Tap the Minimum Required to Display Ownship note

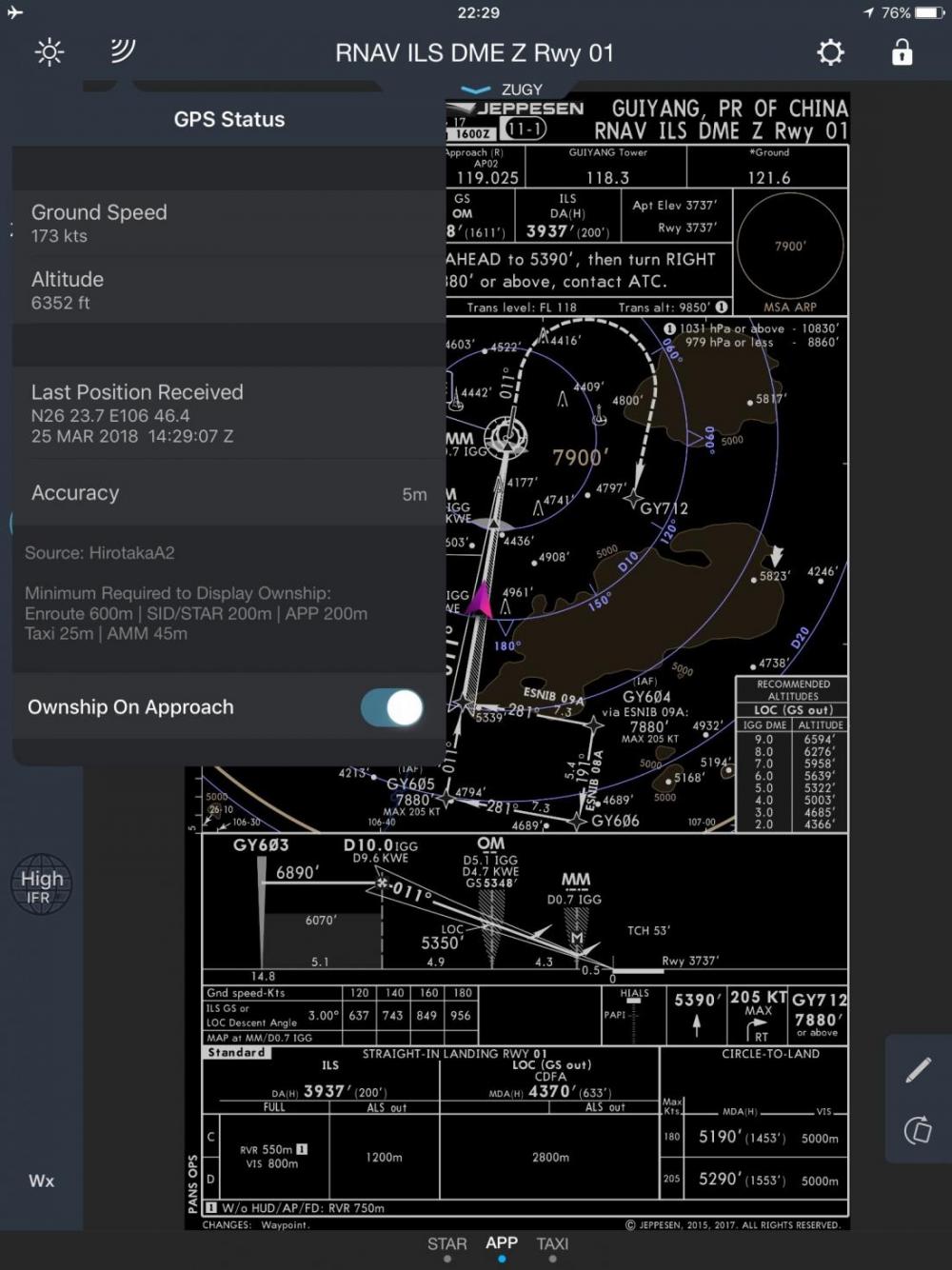(x=196, y=613)
